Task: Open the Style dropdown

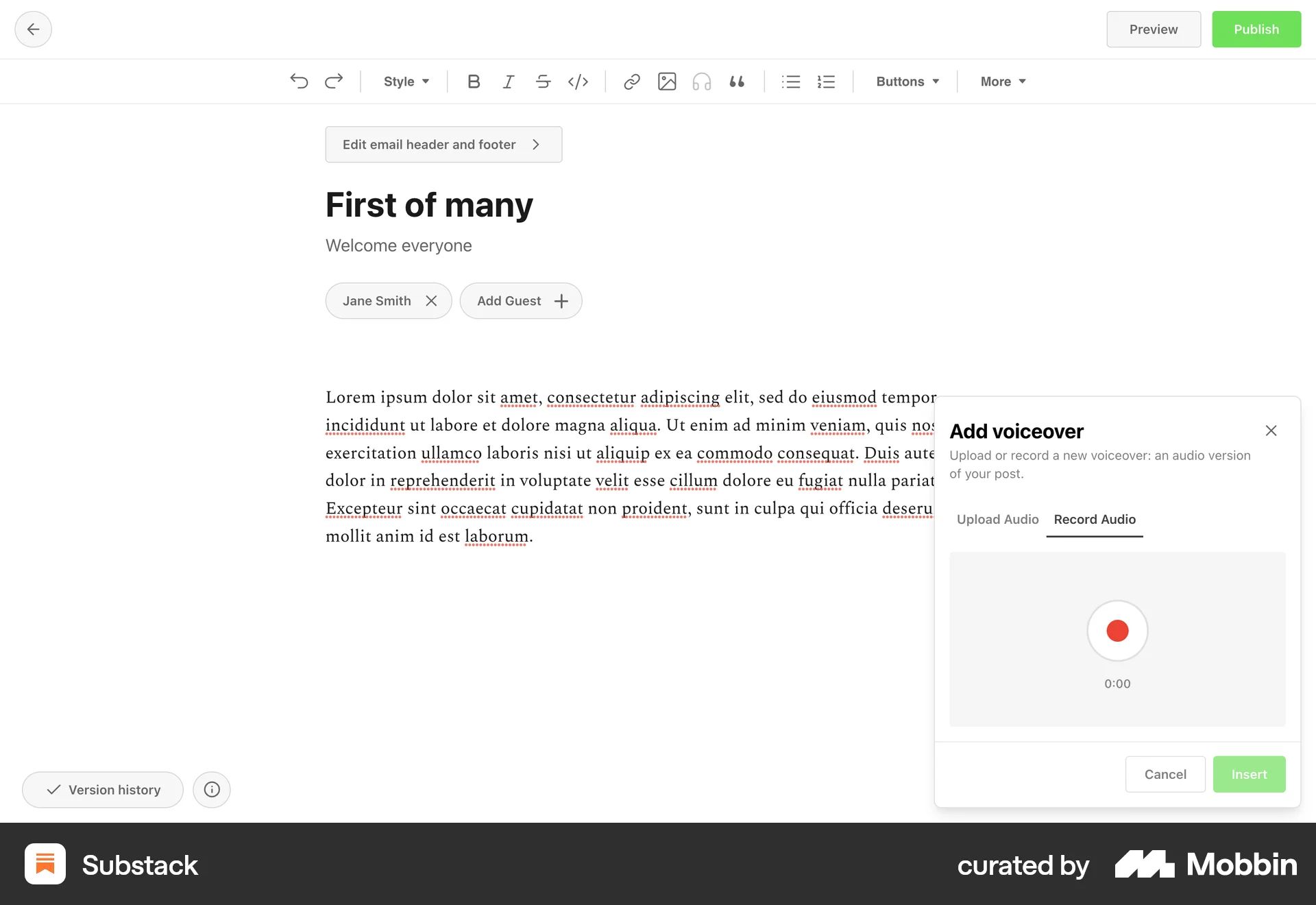Action: (406, 82)
